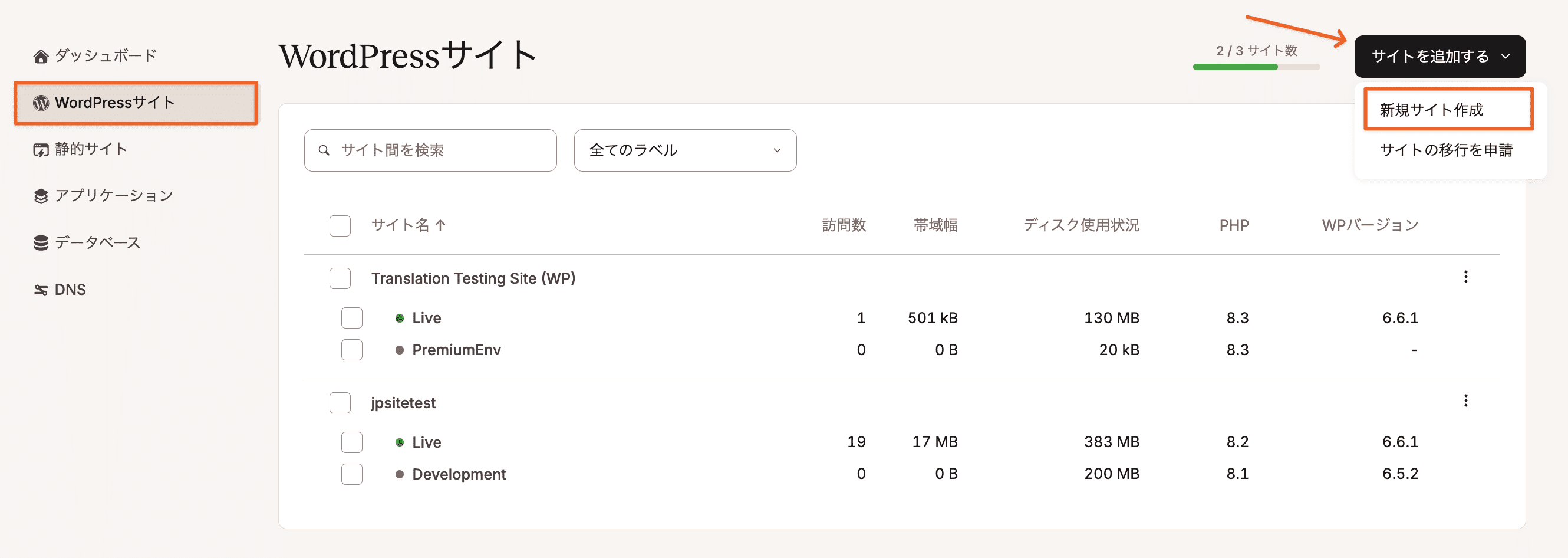The height and width of the screenshot is (558, 1568).
Task: Check the jpsitetest Live environment checkbox
Action: (x=352, y=442)
